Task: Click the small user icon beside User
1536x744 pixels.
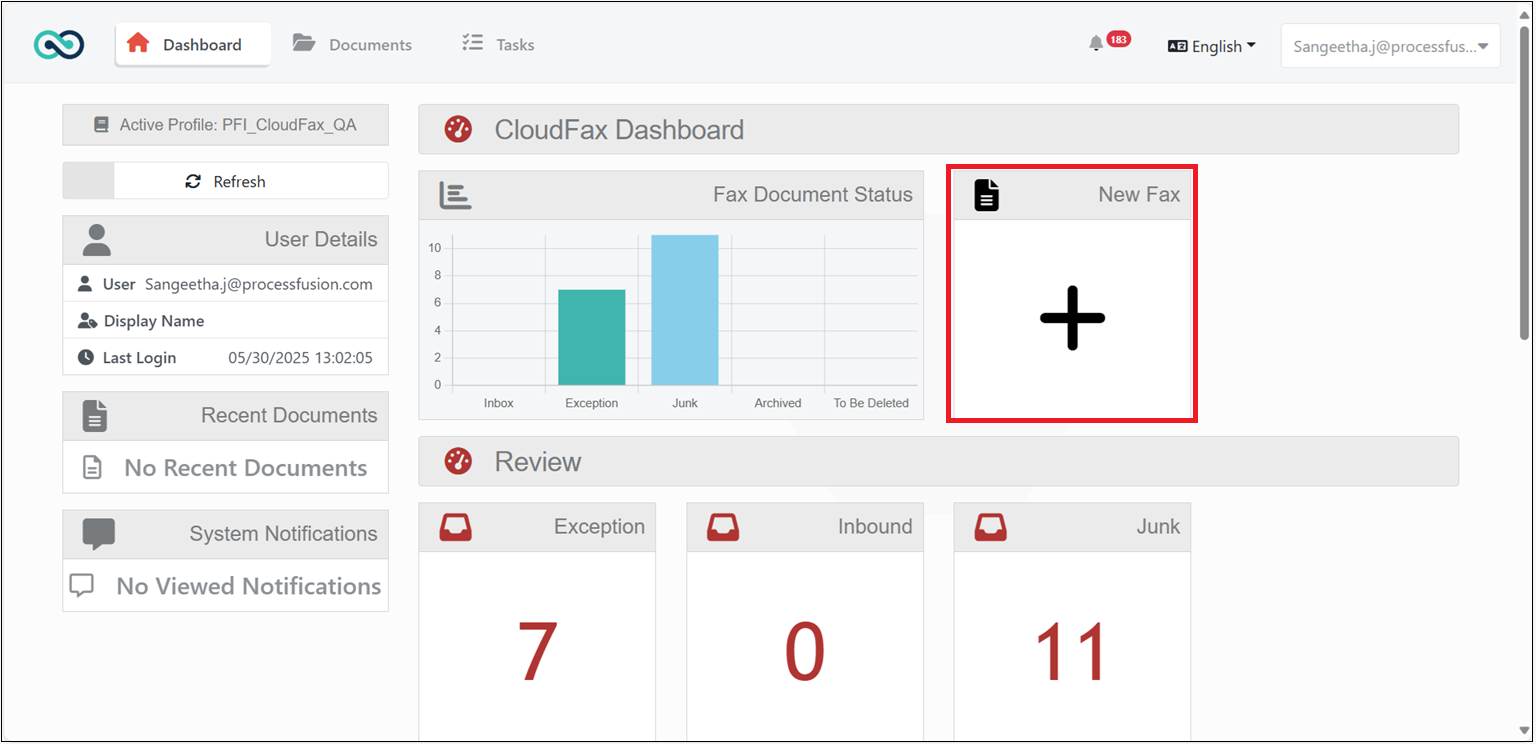Action: point(85,284)
